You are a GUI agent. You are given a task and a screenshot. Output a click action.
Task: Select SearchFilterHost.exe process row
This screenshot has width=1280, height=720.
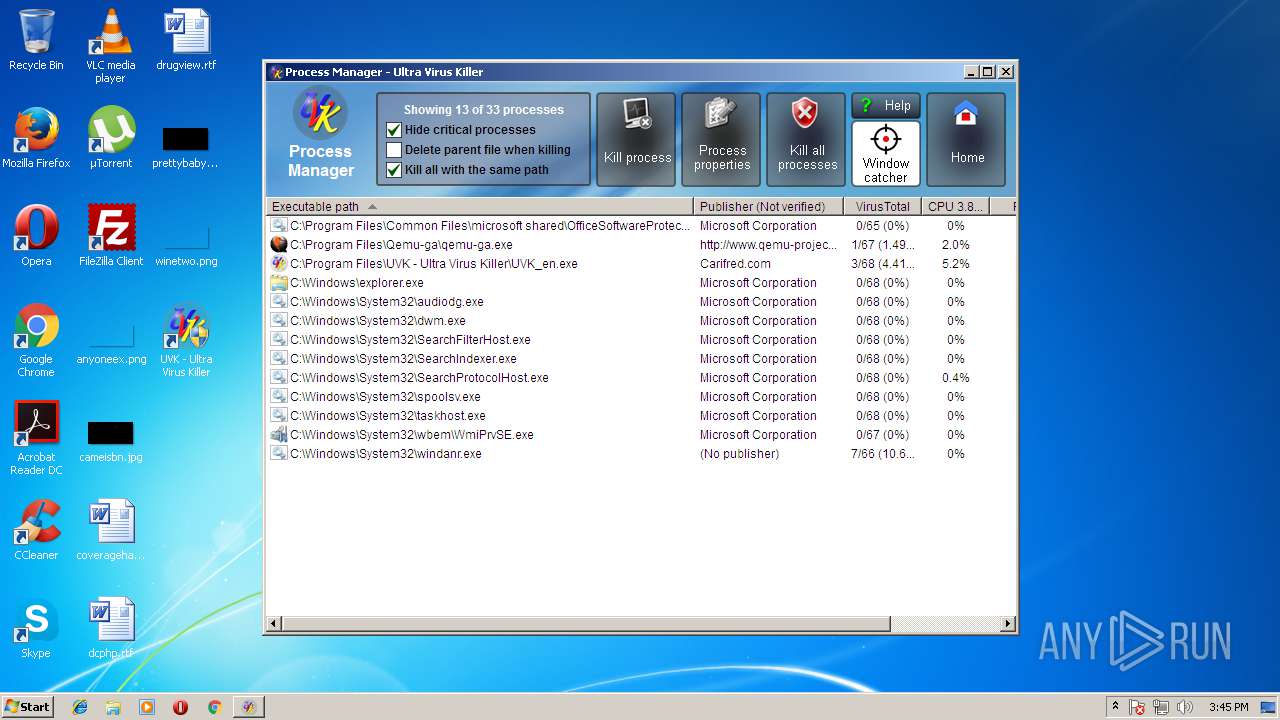(x=640, y=340)
